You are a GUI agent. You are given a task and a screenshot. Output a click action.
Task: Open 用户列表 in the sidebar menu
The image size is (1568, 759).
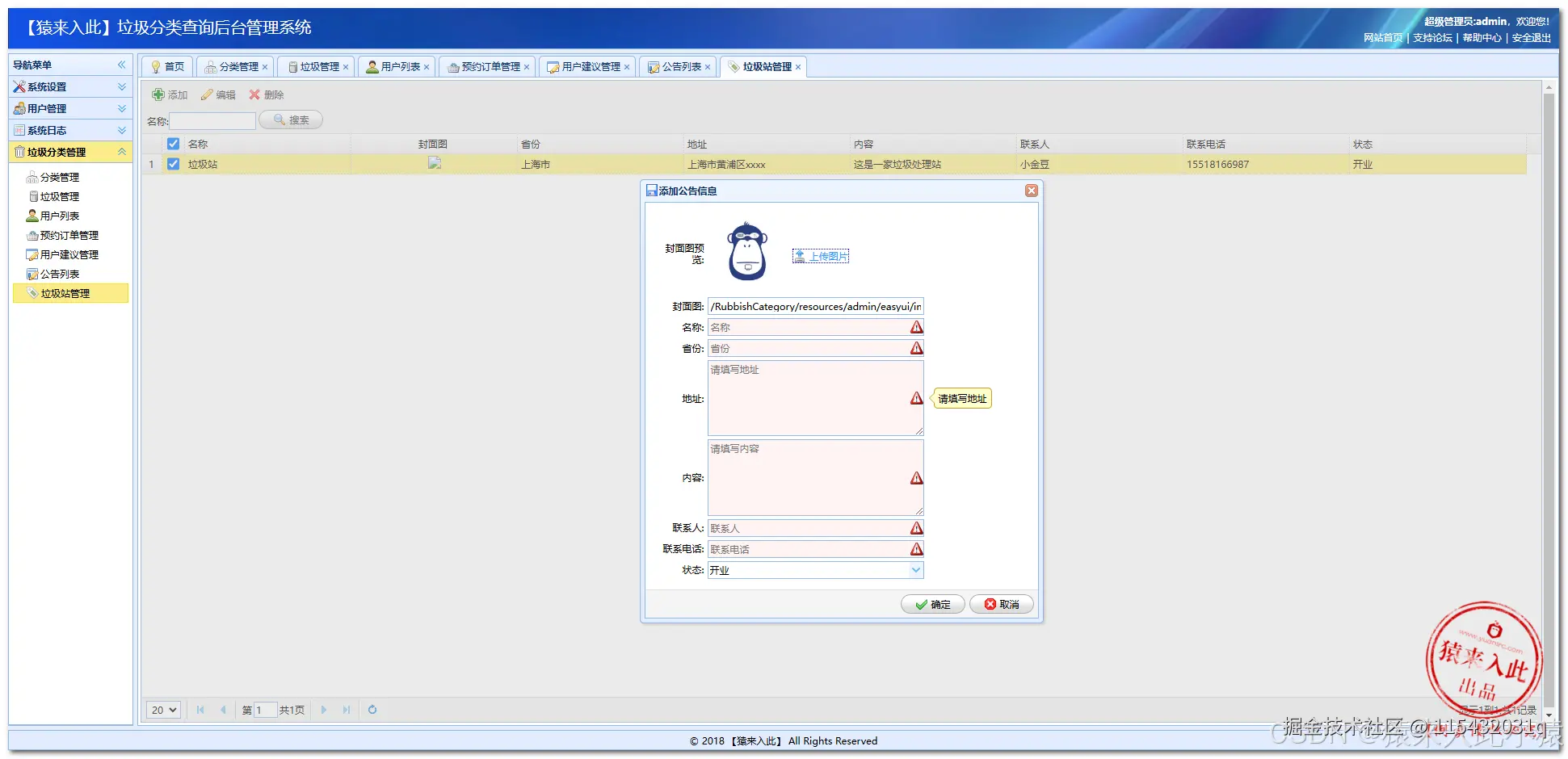click(60, 216)
